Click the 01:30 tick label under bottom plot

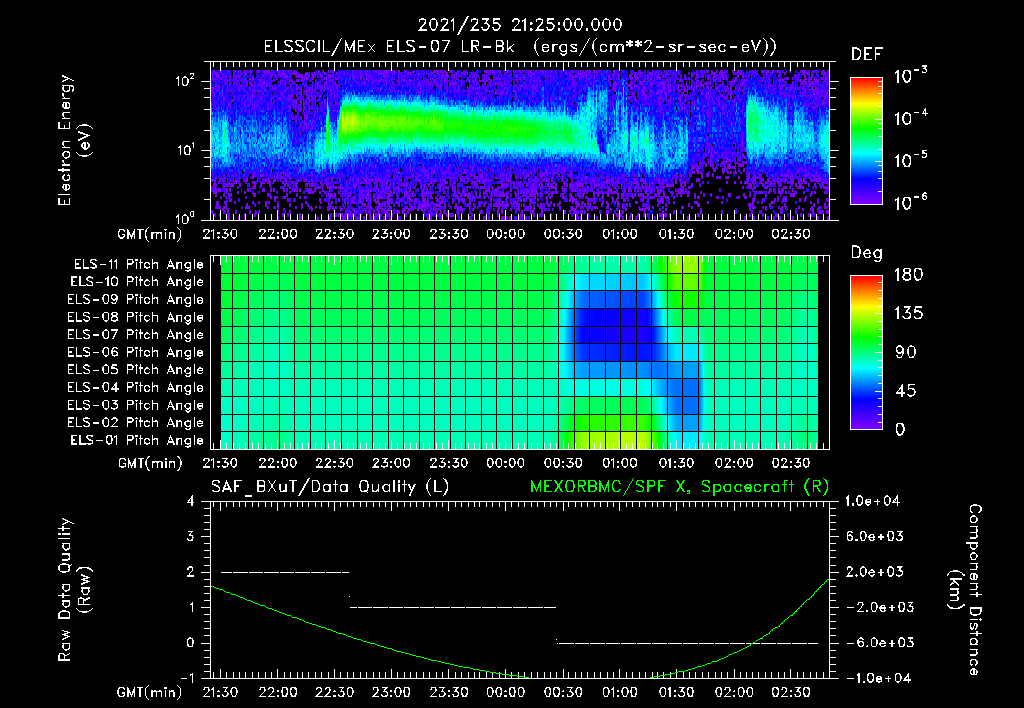tap(677, 692)
